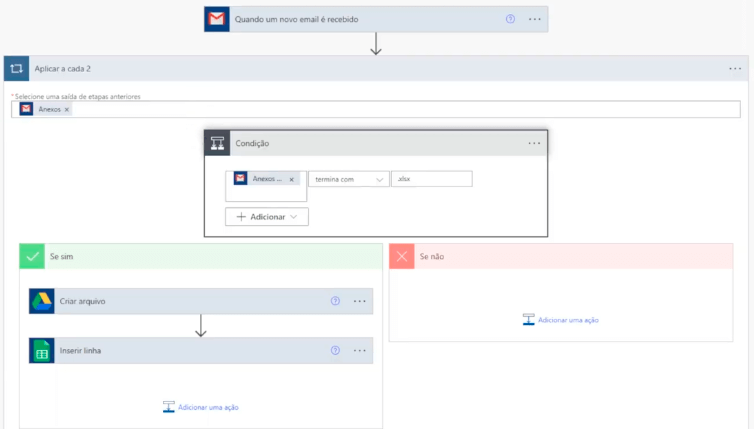Image resolution: width=754 pixels, height=429 pixels.
Task: Click the .xlsx value field
Action: click(x=432, y=179)
